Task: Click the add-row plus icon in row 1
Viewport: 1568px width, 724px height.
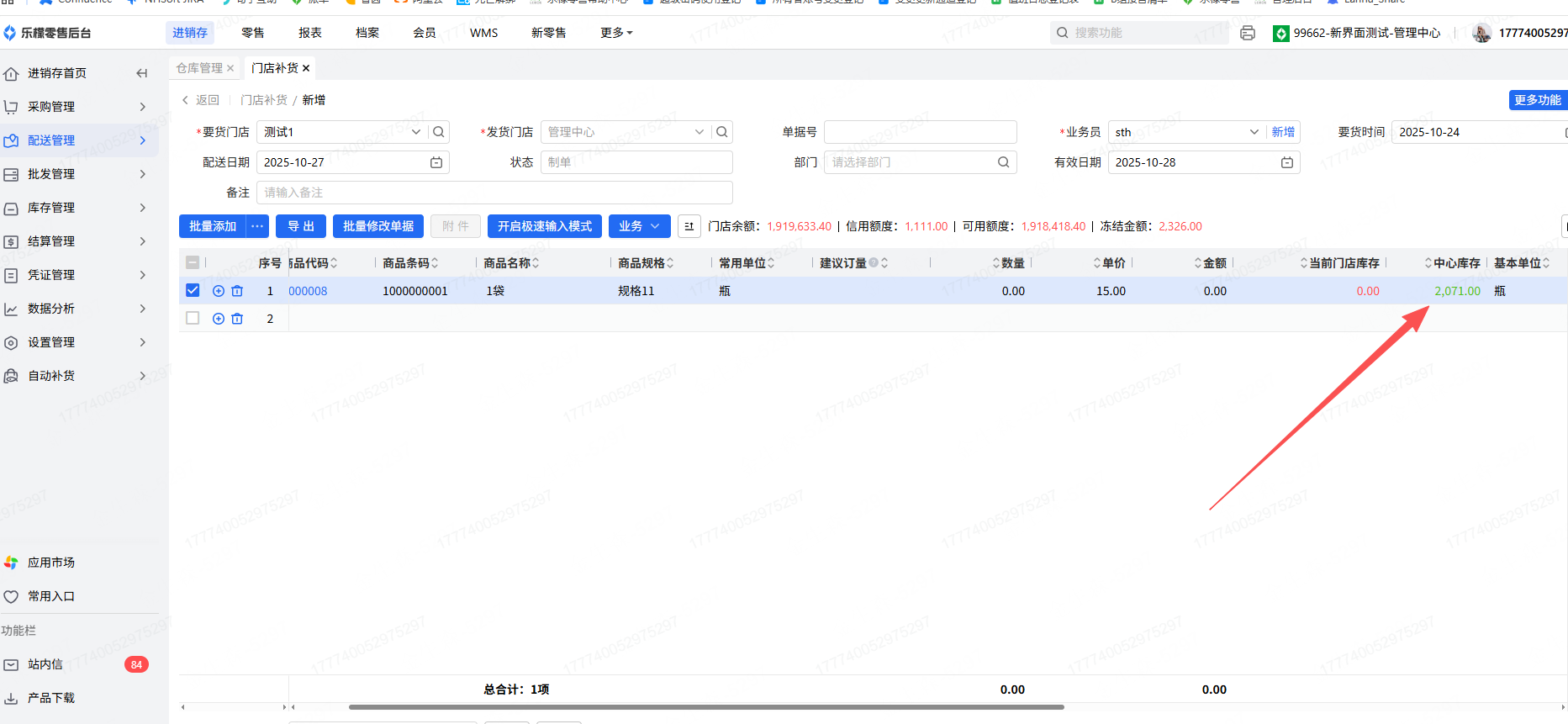Action: [x=219, y=291]
